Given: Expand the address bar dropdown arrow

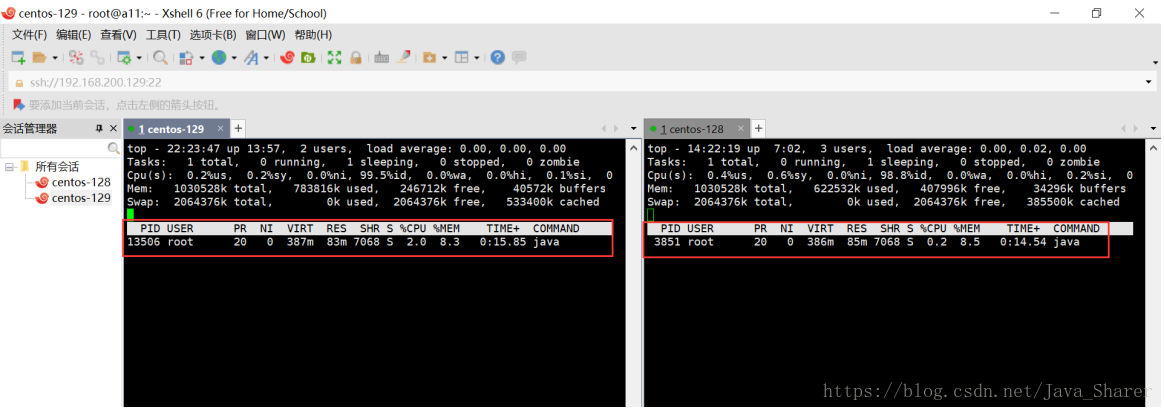Looking at the screenshot, I should point(1149,82).
